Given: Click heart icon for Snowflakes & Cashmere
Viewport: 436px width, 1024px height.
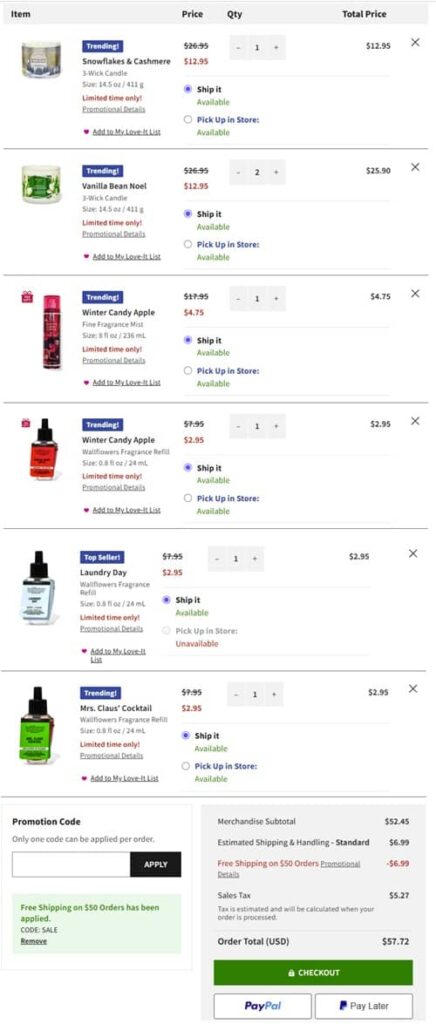Looking at the screenshot, I should point(86,132).
